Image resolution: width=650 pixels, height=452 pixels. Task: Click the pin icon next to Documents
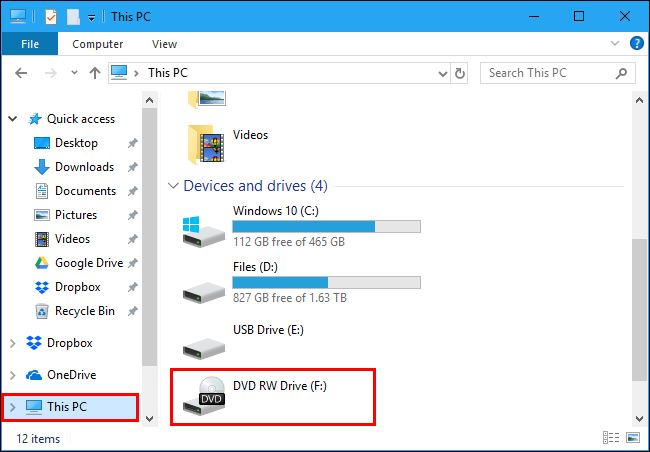coord(132,192)
